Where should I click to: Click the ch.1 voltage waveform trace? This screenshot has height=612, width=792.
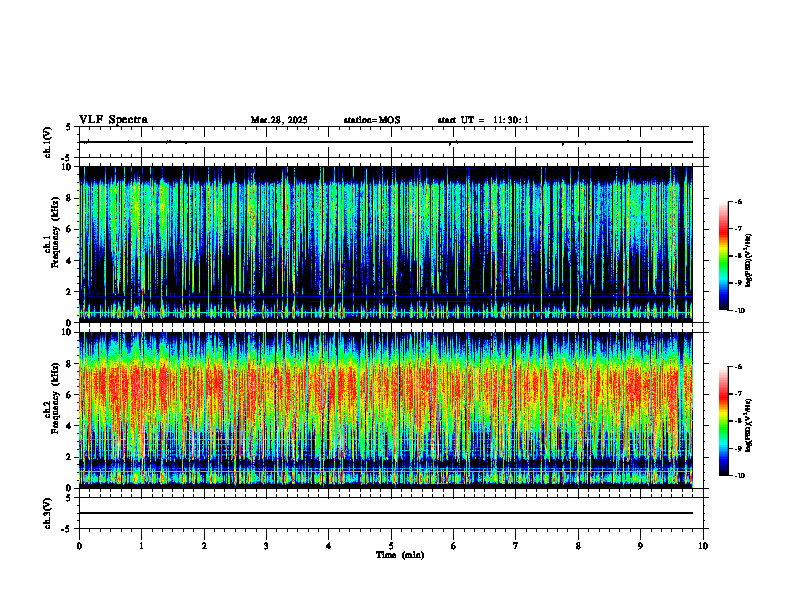[x=386, y=142]
